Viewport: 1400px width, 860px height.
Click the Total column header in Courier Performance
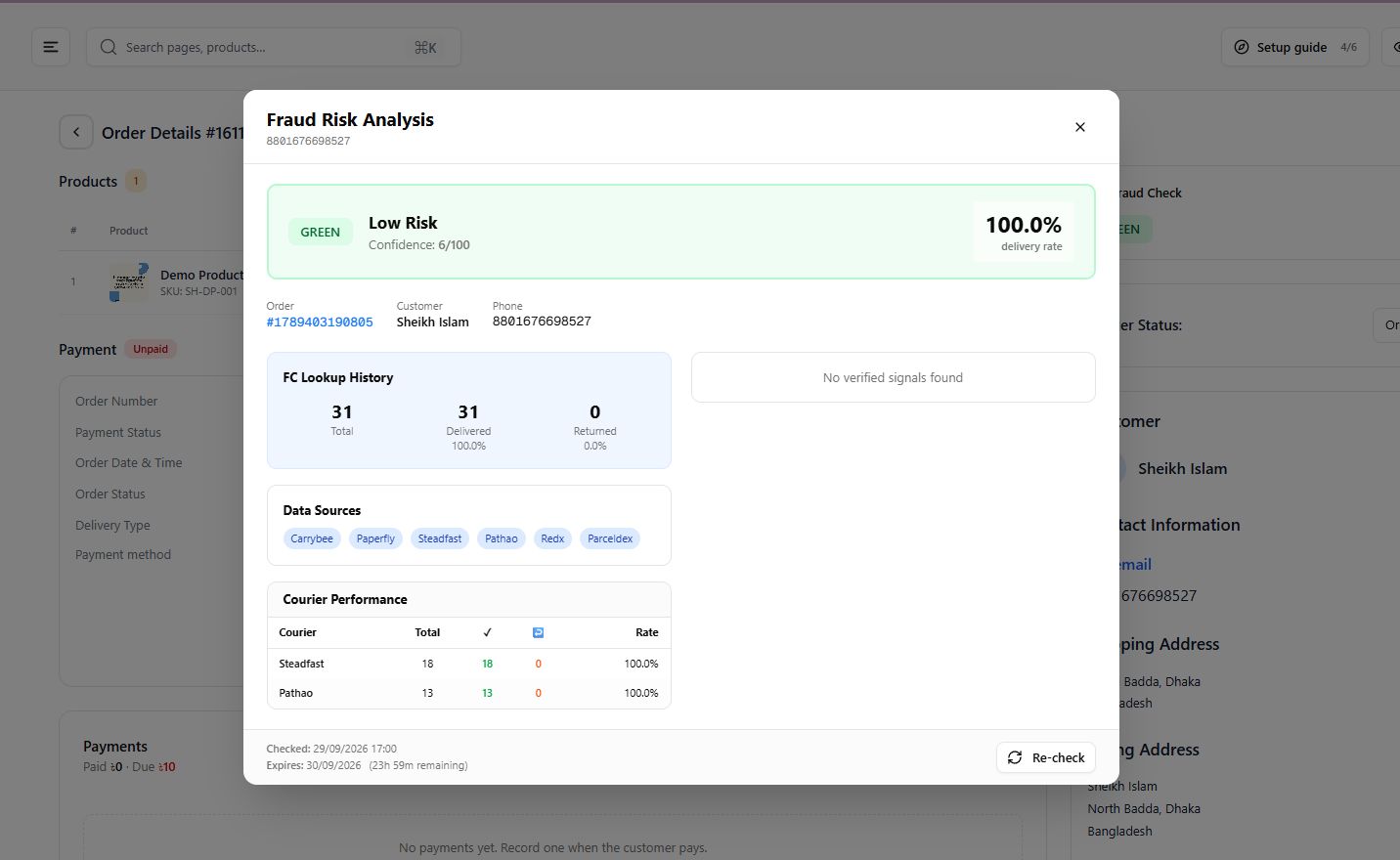click(x=427, y=632)
